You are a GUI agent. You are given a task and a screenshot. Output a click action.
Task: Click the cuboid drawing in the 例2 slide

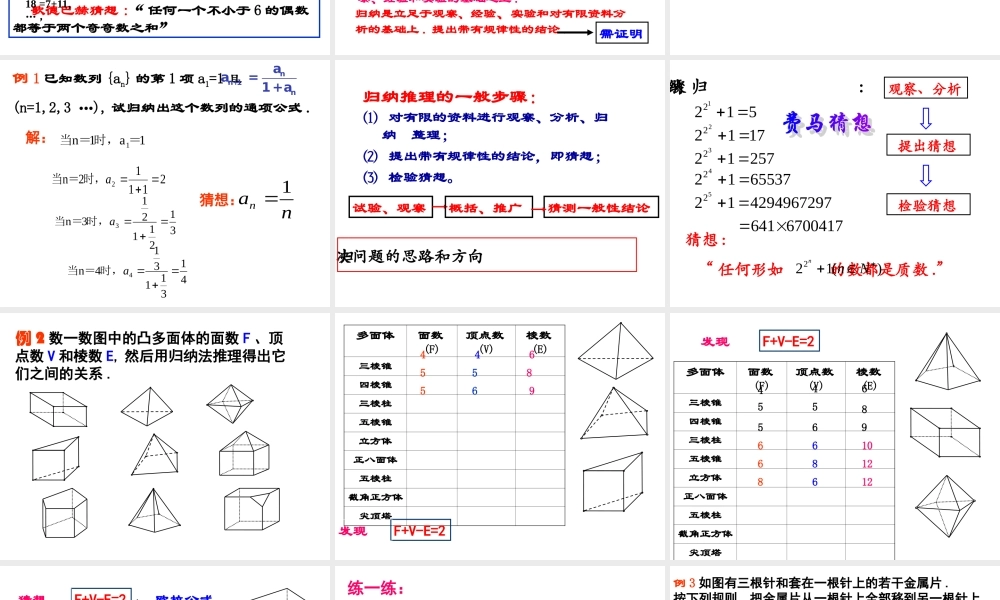point(58,409)
